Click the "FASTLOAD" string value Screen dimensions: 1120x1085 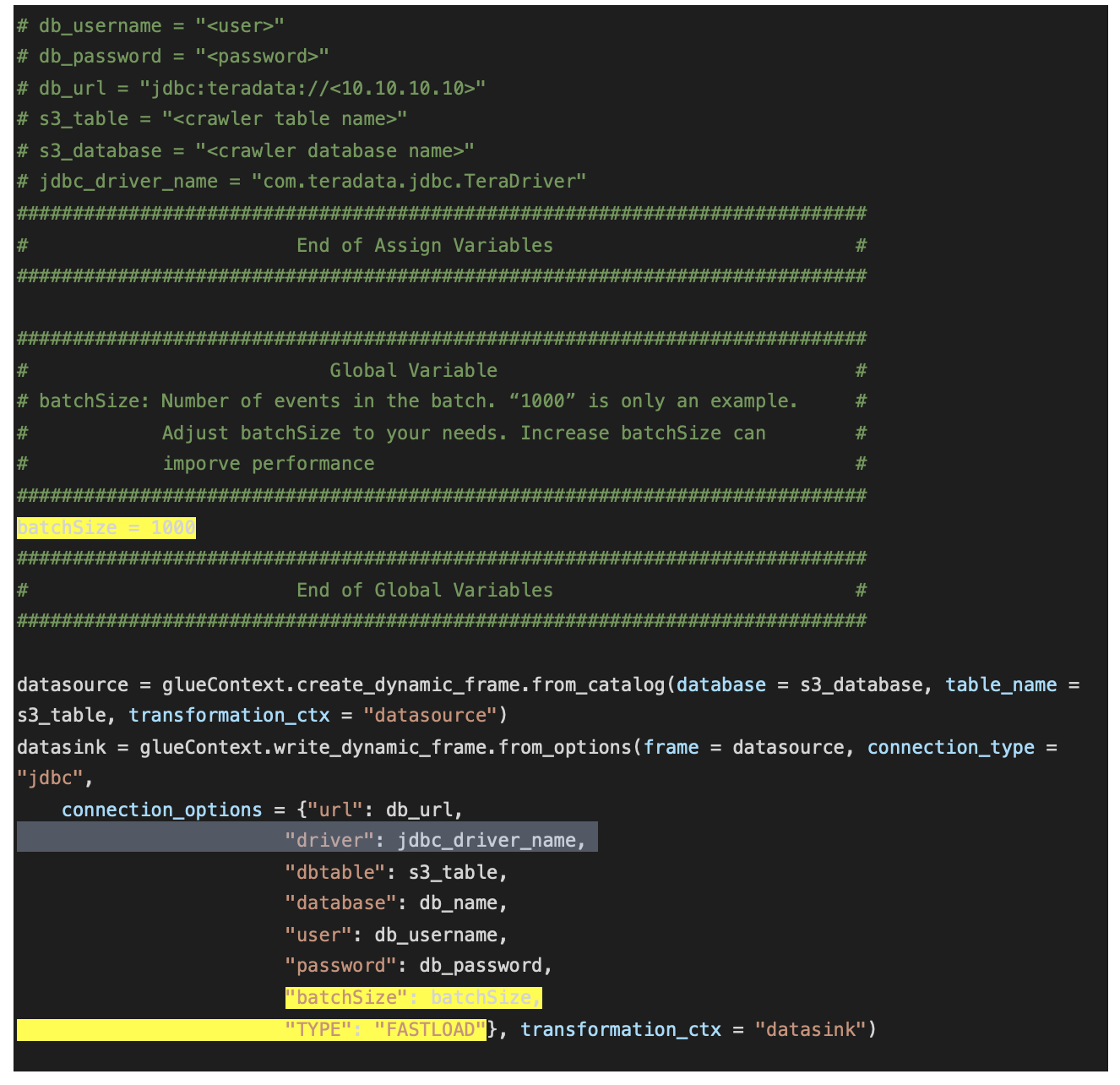coord(431,1030)
